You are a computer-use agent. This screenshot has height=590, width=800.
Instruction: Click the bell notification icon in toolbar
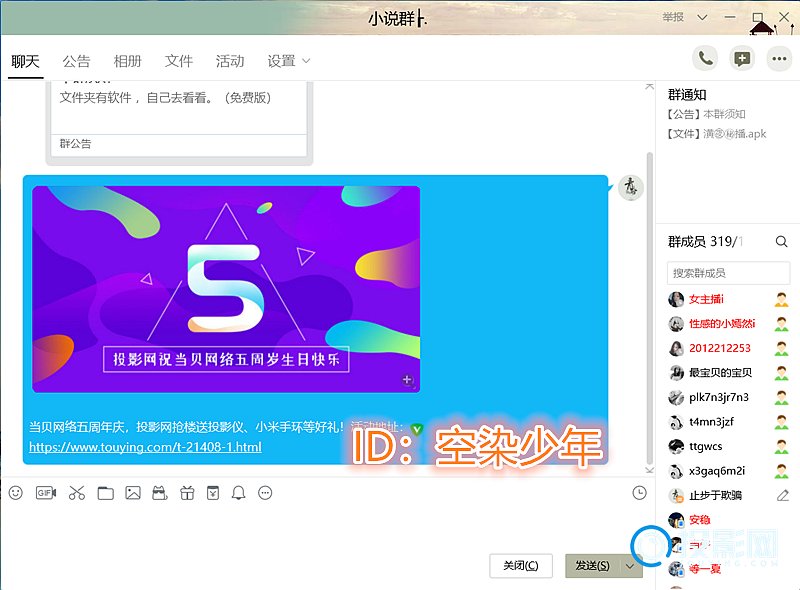click(x=238, y=493)
